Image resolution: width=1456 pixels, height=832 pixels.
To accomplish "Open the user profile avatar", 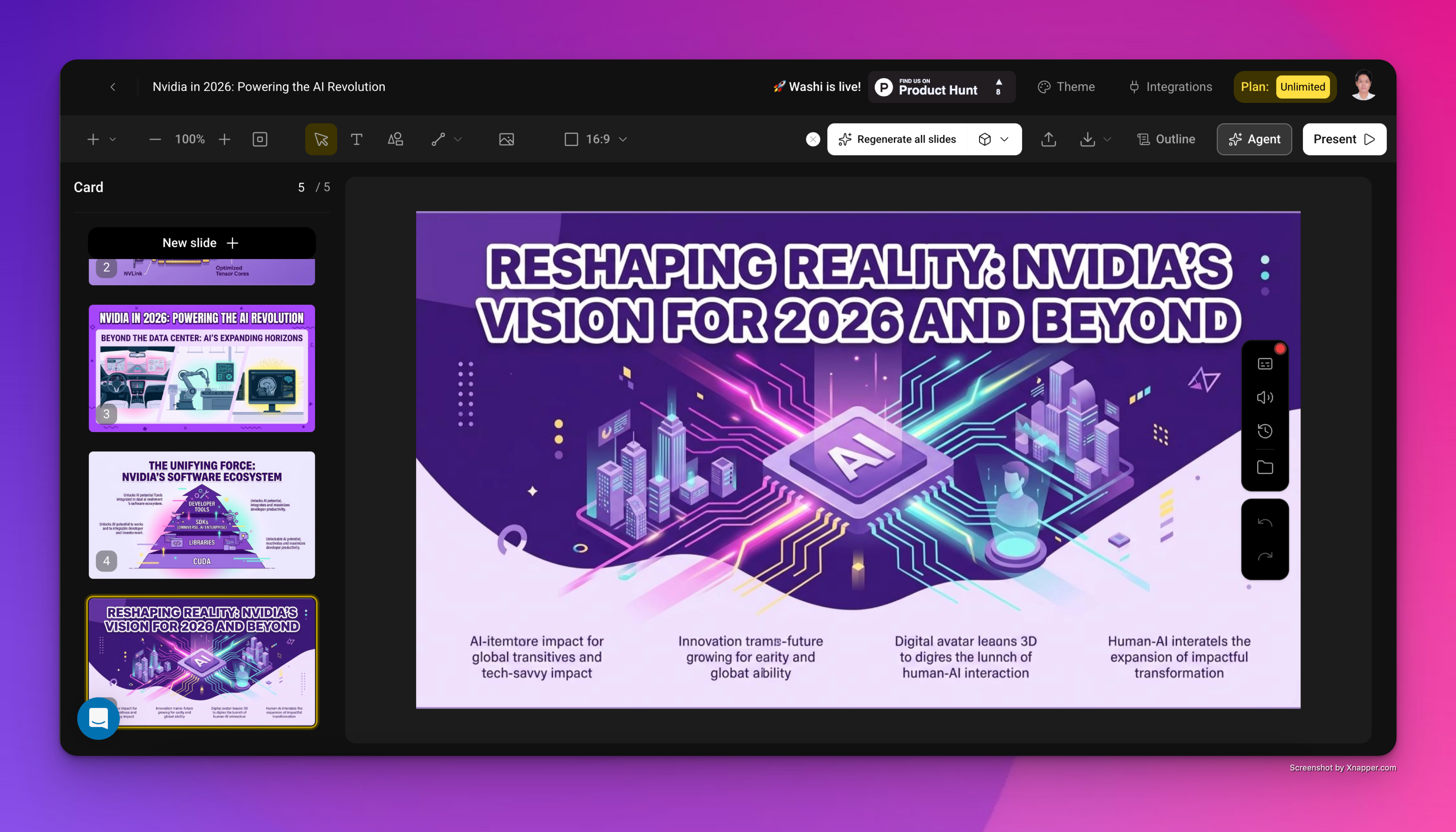I will coord(1364,86).
